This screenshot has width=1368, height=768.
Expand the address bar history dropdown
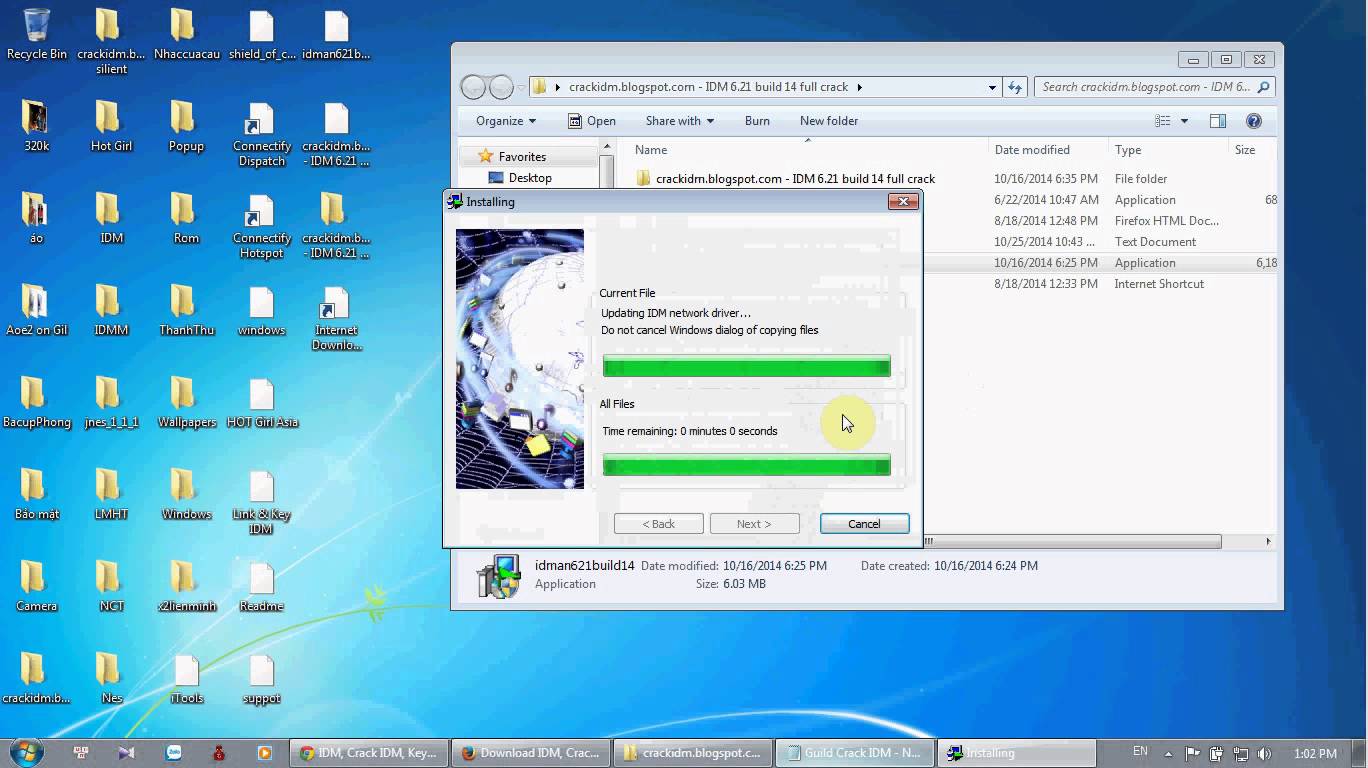[992, 87]
